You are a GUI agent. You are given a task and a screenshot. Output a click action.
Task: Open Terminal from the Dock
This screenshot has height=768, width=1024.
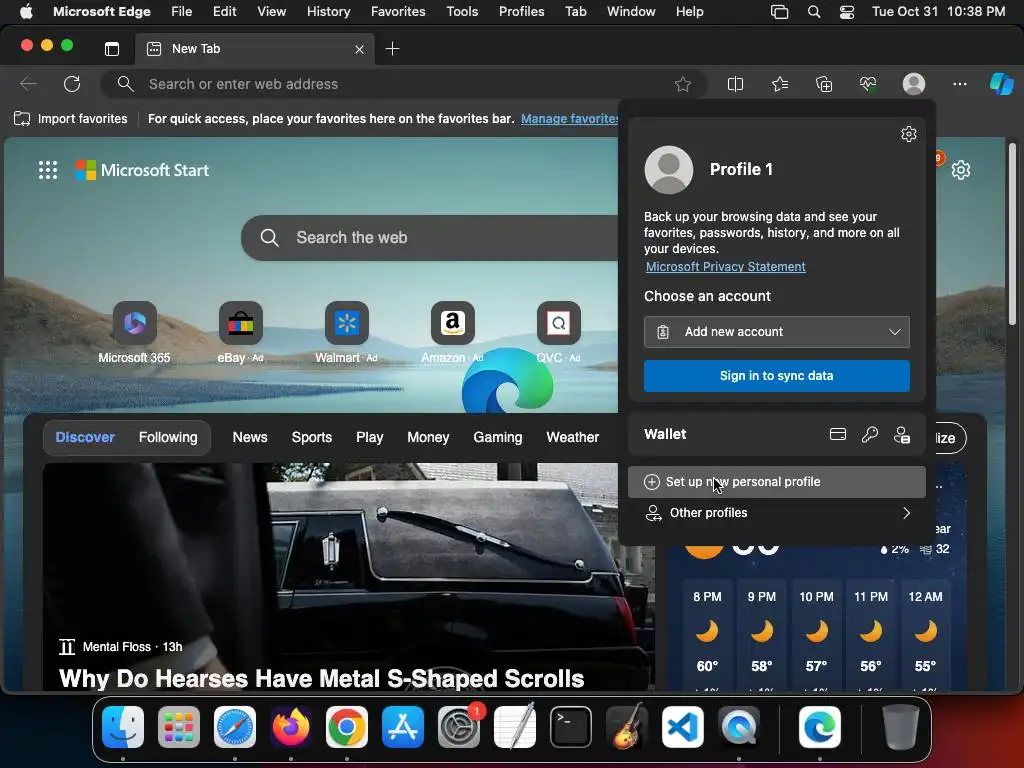point(571,727)
